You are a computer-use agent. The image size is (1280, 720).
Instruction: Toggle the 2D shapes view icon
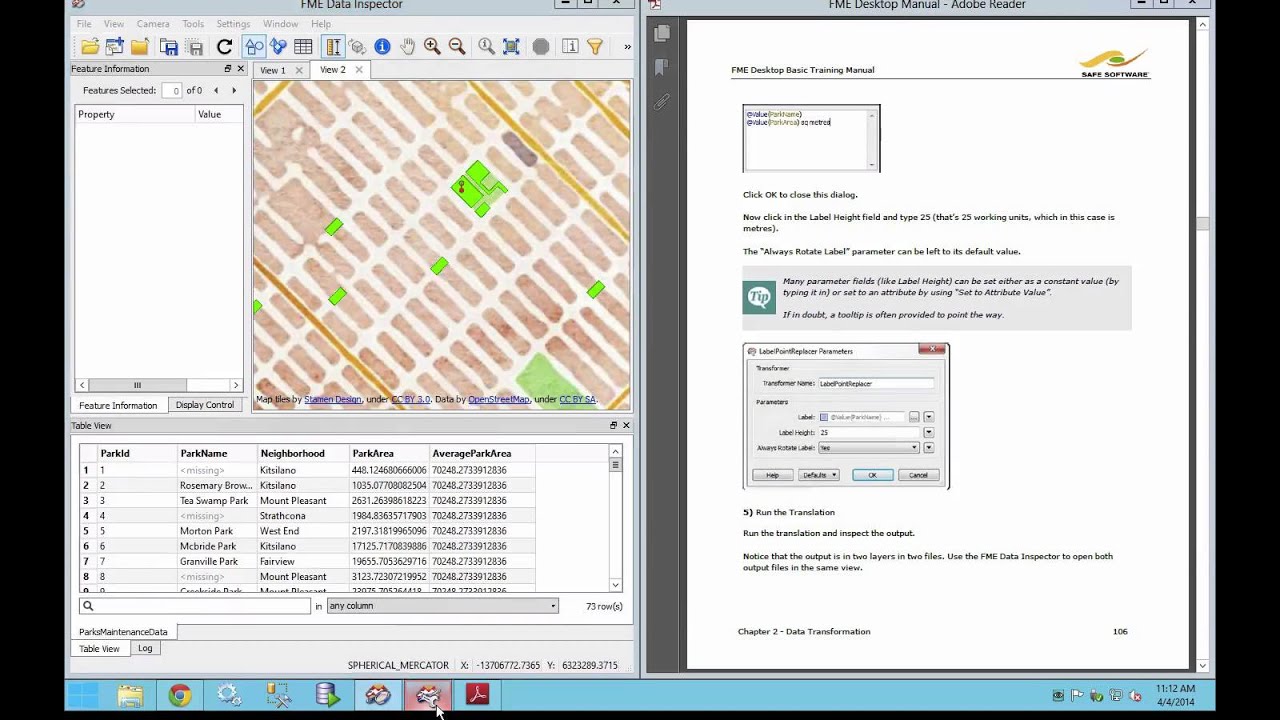point(254,46)
